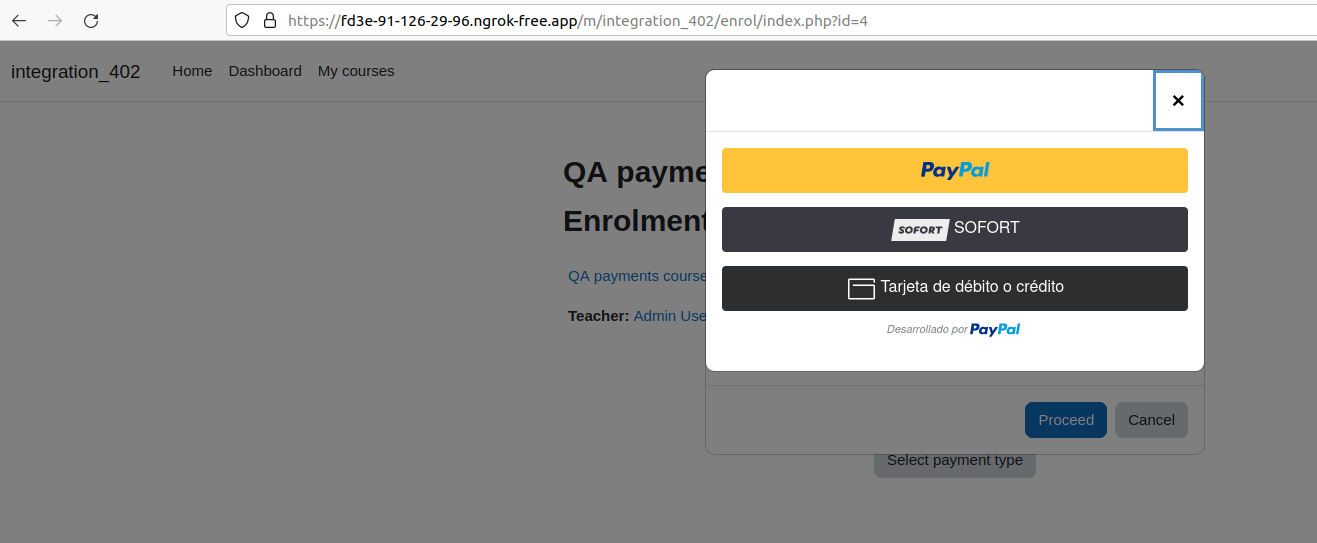
Task: Click the Enrolment heading text
Action: click(x=634, y=220)
